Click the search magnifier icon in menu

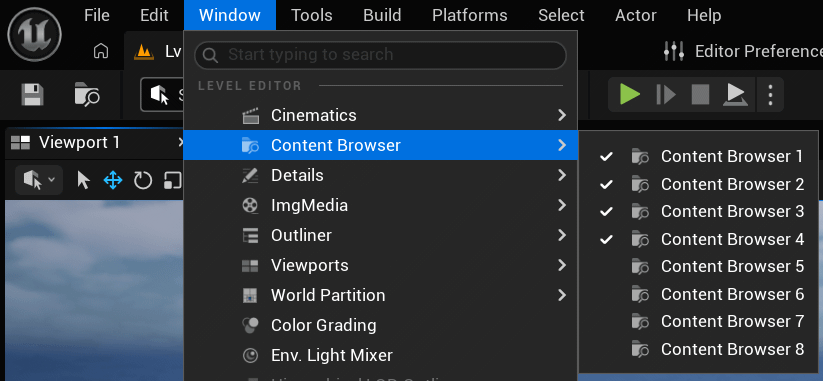210,55
